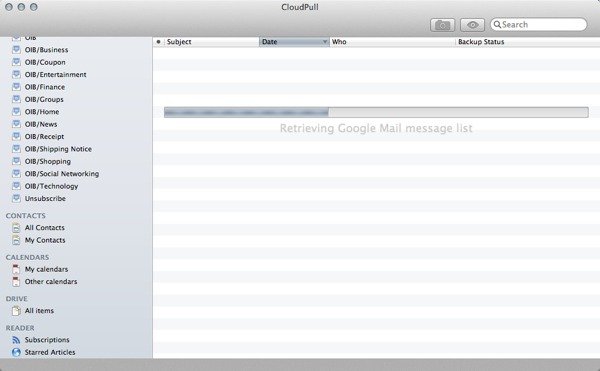Open the OIB/Finance label text
The image size is (600, 371).
coord(45,87)
